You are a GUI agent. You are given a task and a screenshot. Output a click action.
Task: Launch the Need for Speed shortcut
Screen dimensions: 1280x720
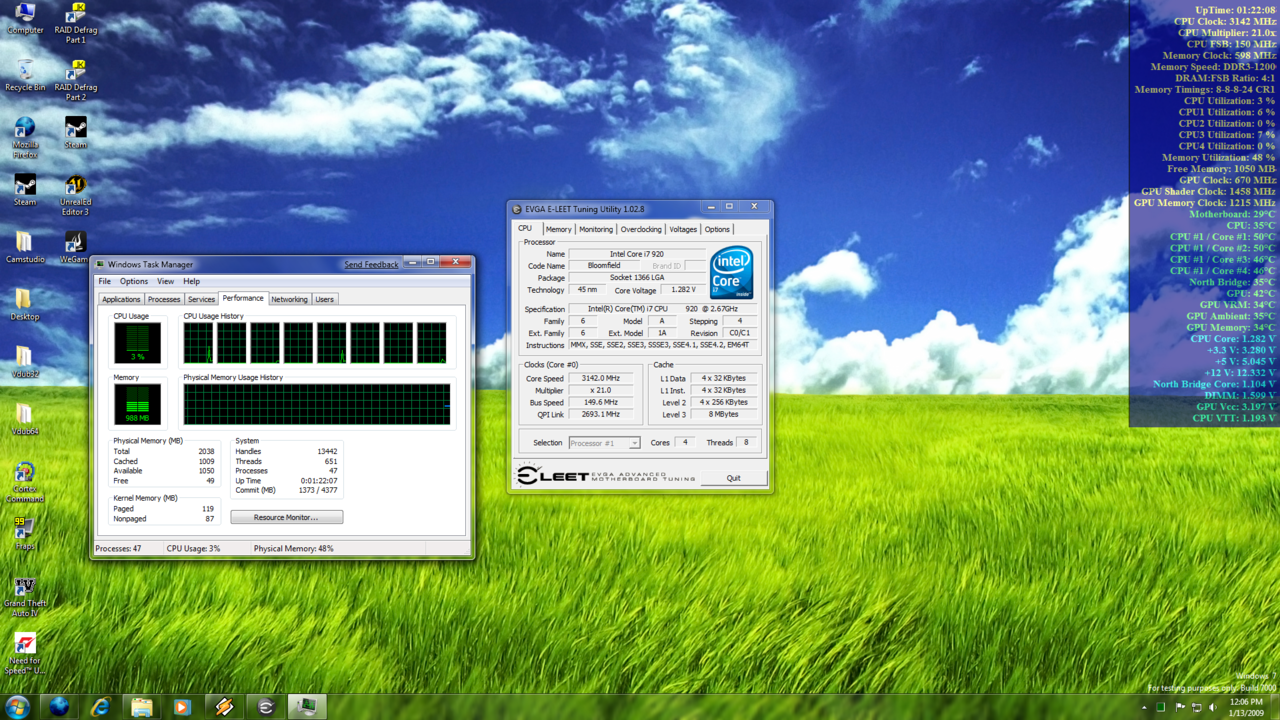25,654
